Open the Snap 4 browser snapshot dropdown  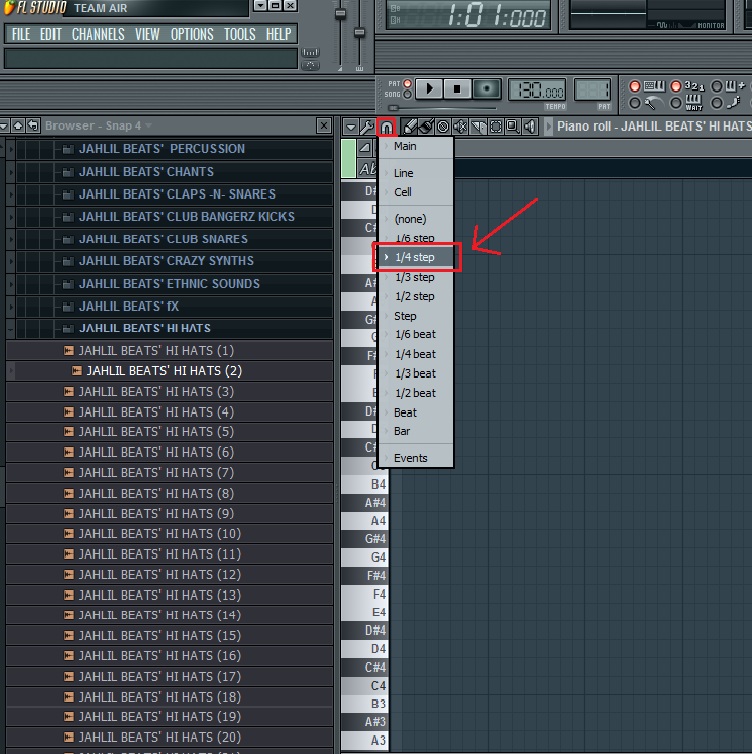point(149,126)
